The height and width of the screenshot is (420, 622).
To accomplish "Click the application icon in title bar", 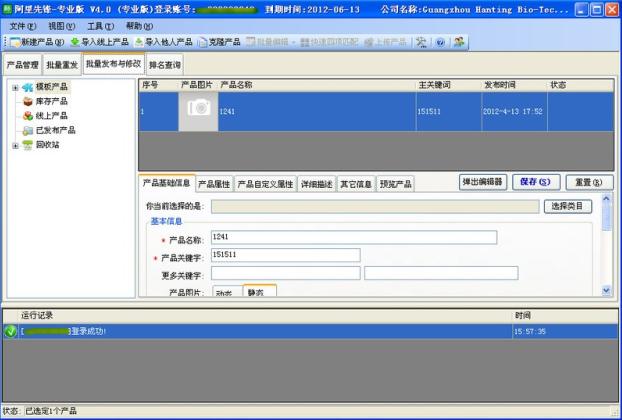I will pos(7,9).
